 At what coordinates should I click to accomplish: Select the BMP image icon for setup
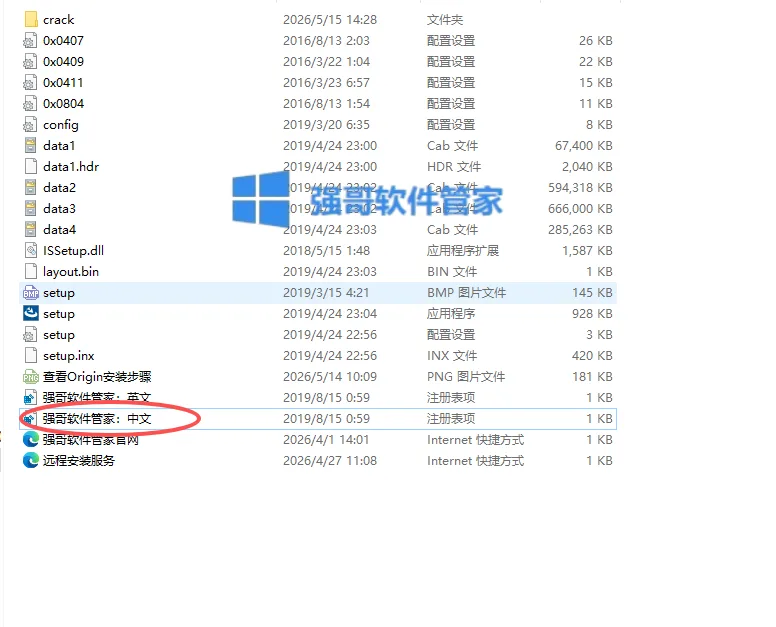coord(31,292)
